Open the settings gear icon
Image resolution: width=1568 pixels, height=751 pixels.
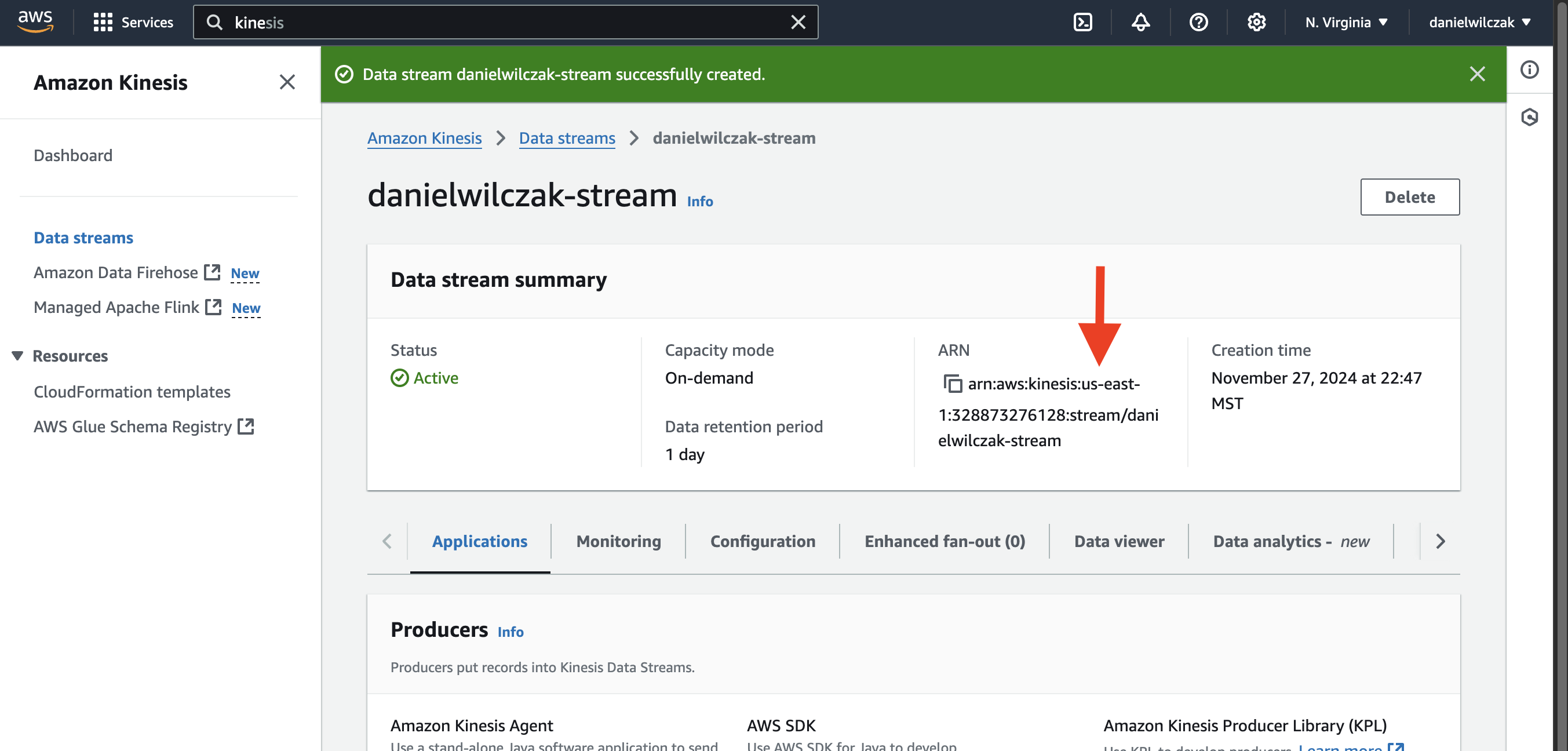pos(1256,23)
